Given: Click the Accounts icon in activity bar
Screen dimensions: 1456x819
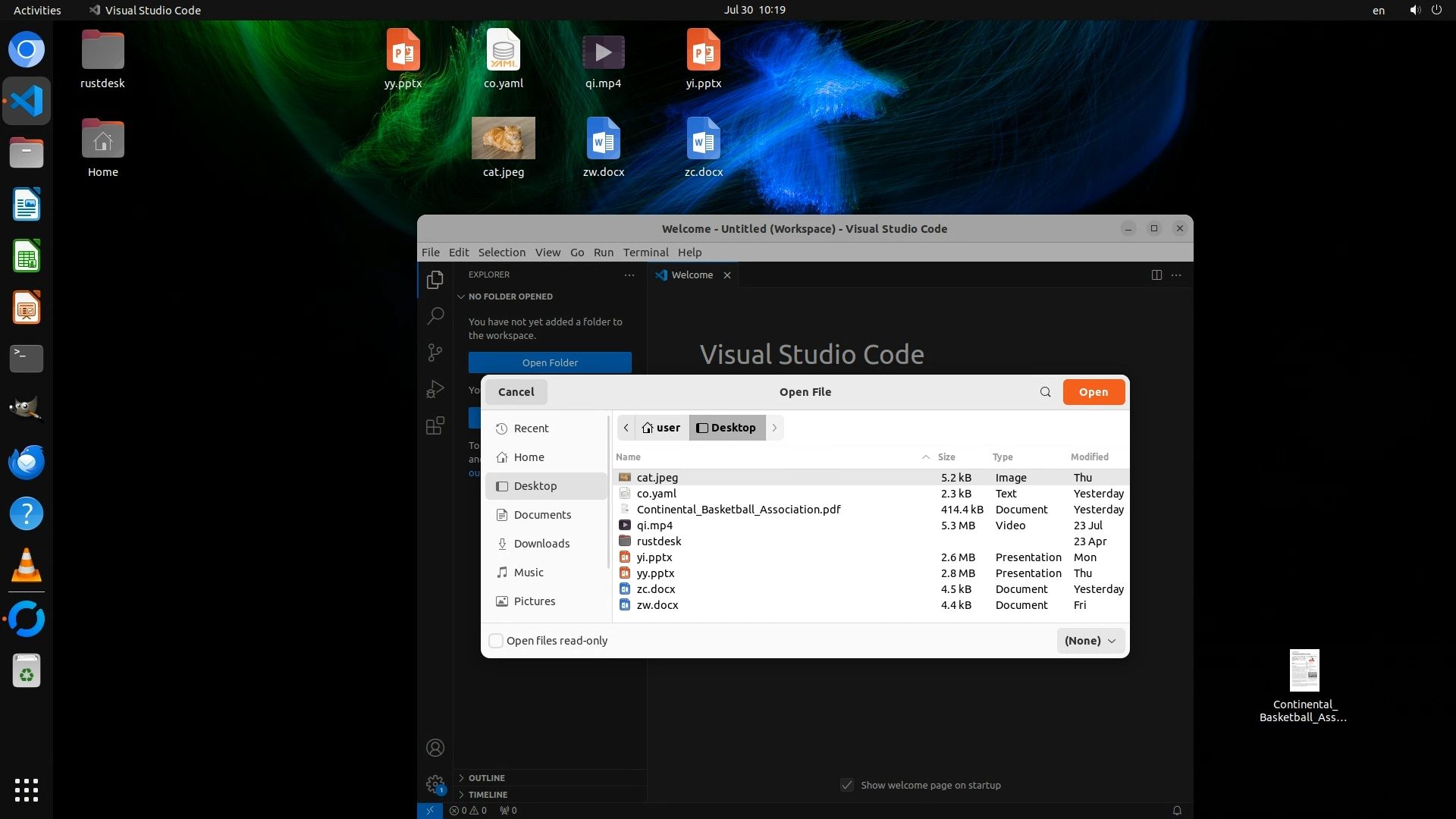Looking at the screenshot, I should coord(435,748).
